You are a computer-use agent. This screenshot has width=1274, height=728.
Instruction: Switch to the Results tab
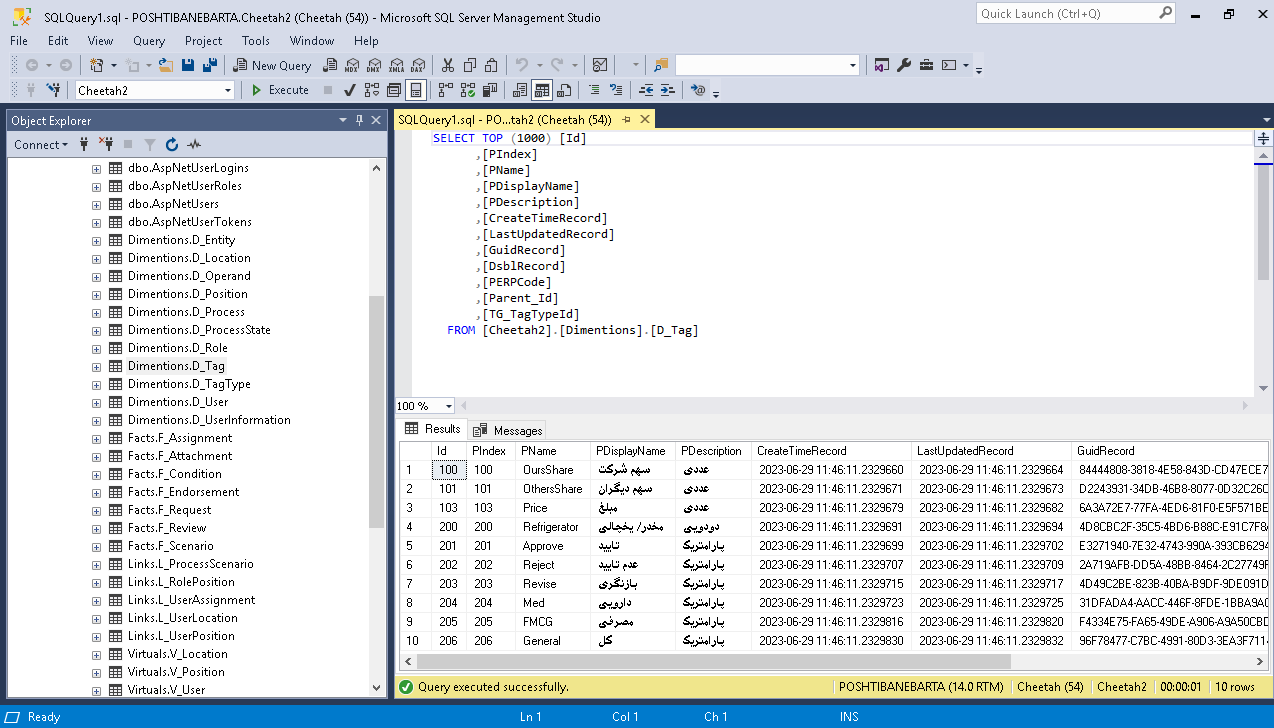click(x=433, y=429)
